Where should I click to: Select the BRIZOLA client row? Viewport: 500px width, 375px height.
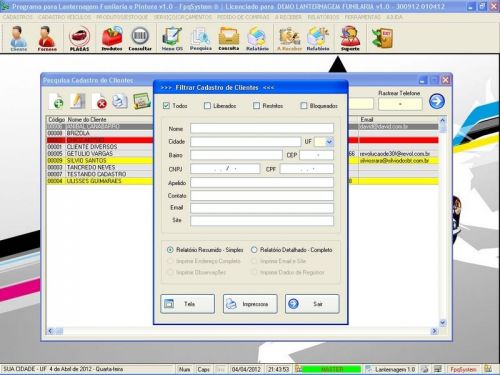[x=100, y=133]
